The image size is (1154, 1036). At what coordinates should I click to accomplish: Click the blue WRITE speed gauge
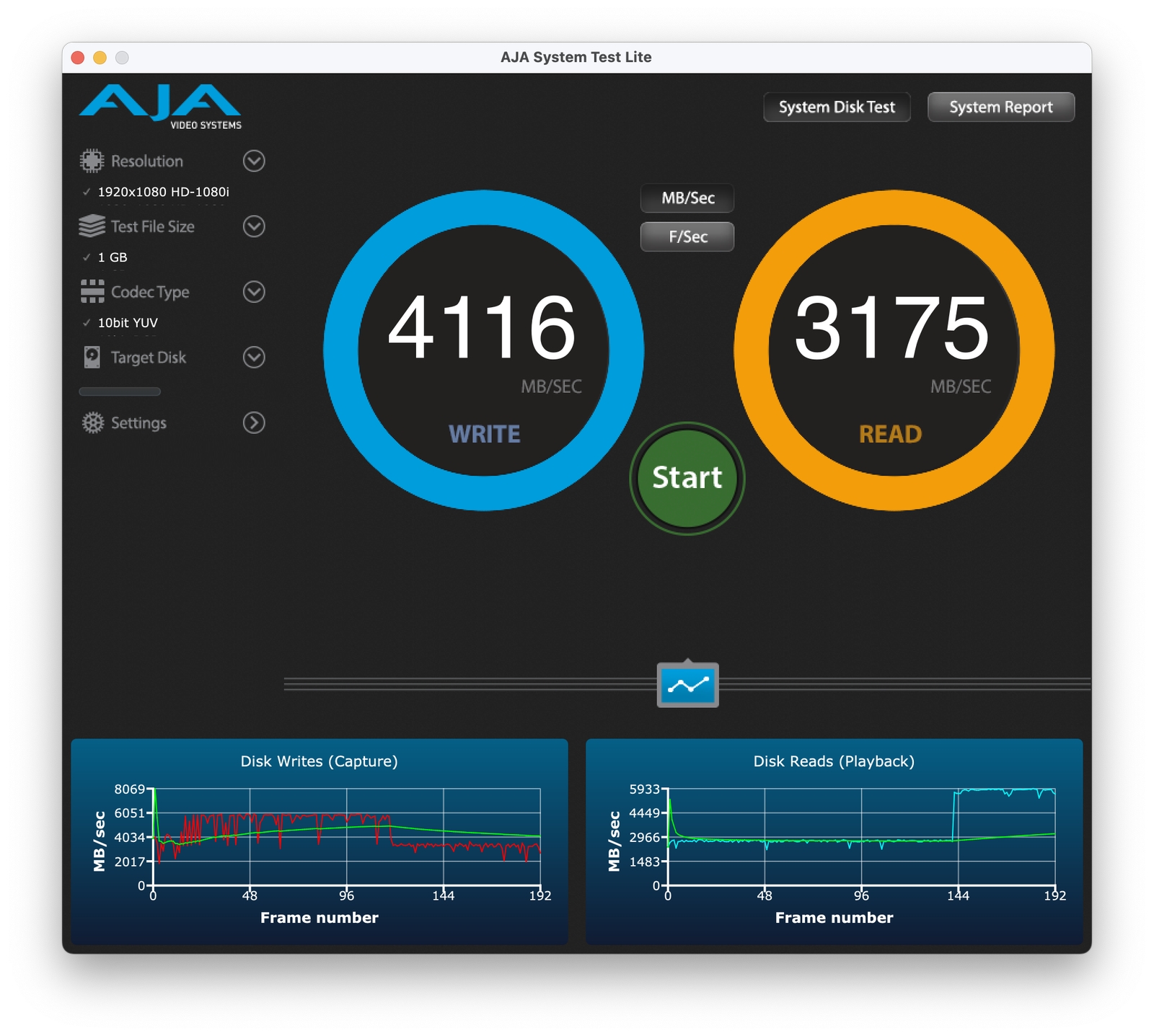pos(484,350)
